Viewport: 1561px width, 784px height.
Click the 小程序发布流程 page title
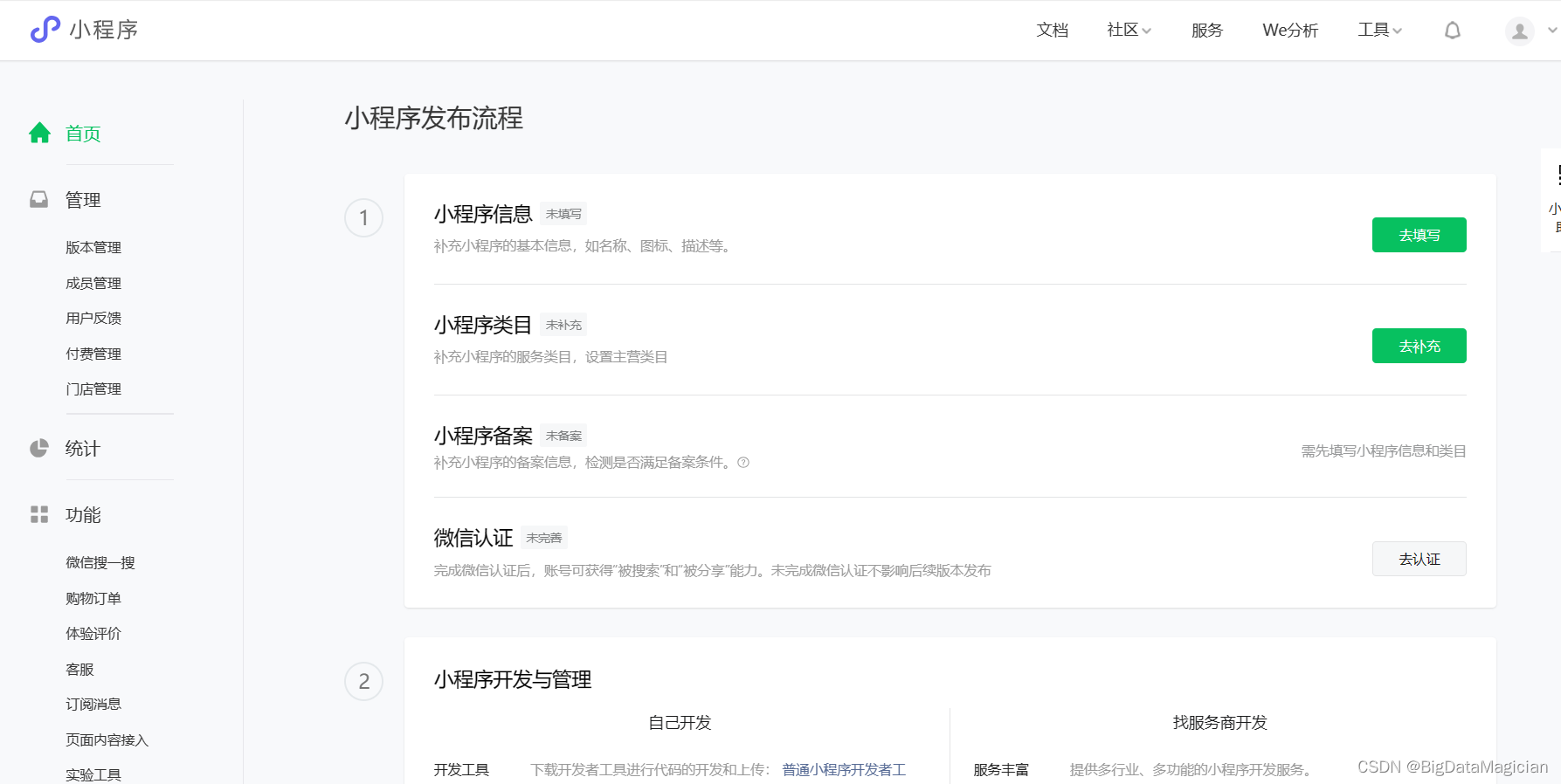(434, 118)
